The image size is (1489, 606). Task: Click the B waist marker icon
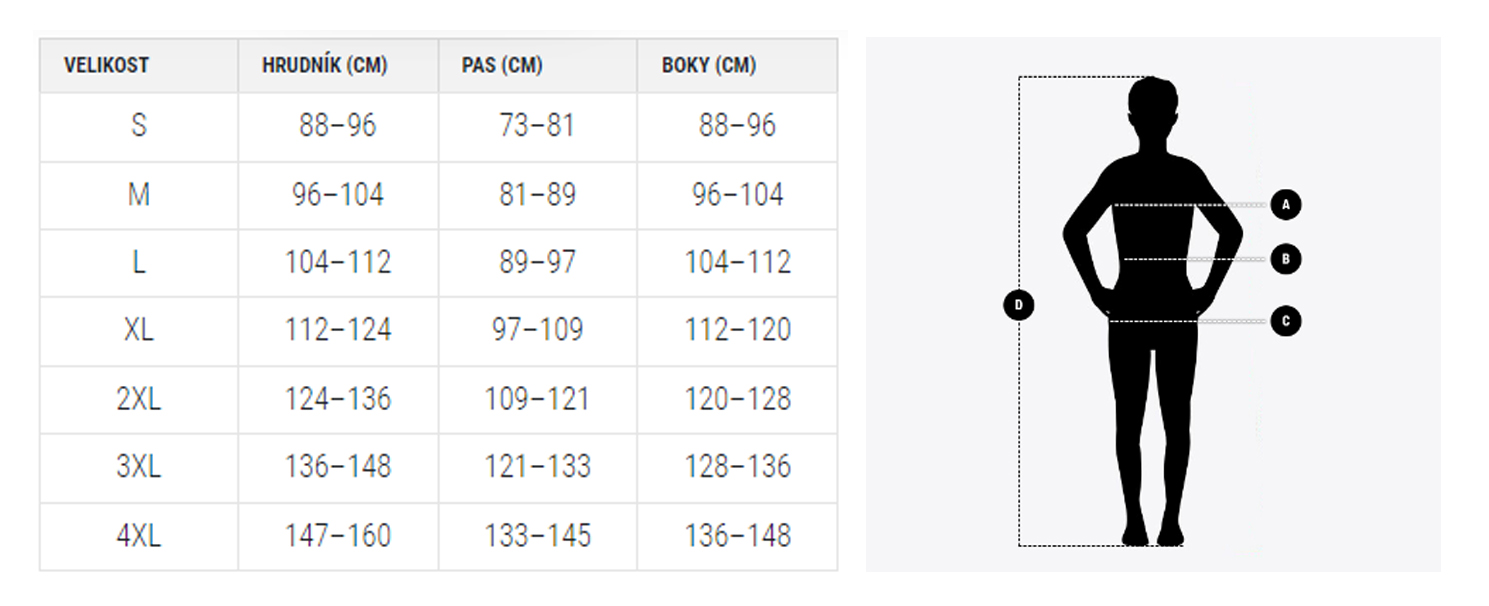[x=1286, y=259]
